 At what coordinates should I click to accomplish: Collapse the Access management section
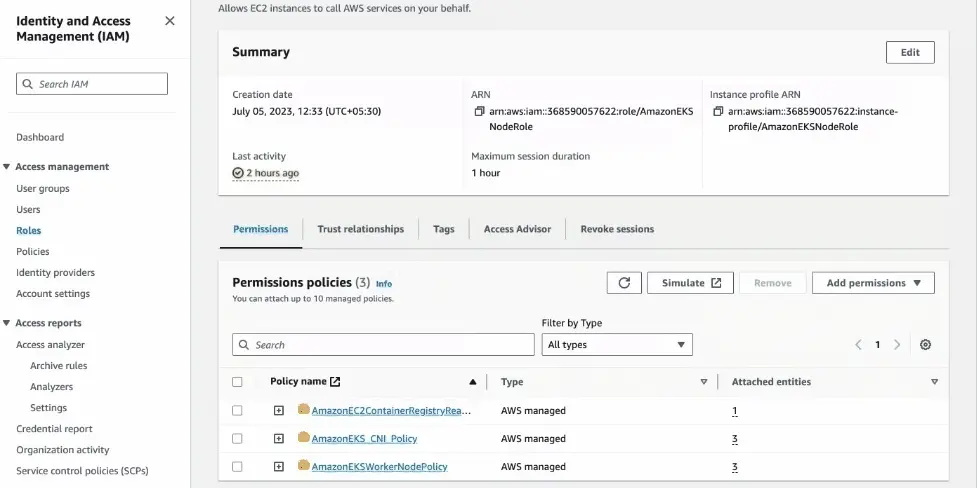tap(7, 167)
